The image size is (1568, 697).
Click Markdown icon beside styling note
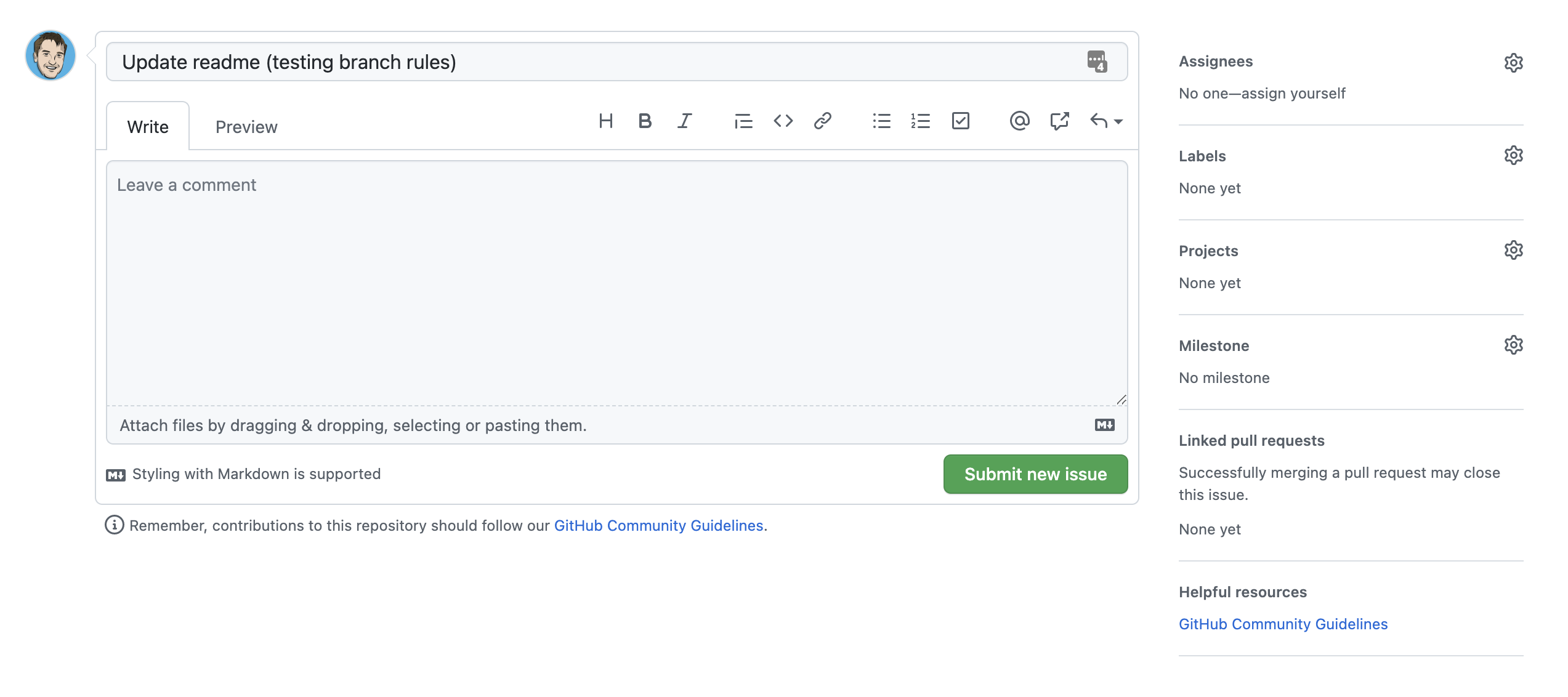pos(115,475)
